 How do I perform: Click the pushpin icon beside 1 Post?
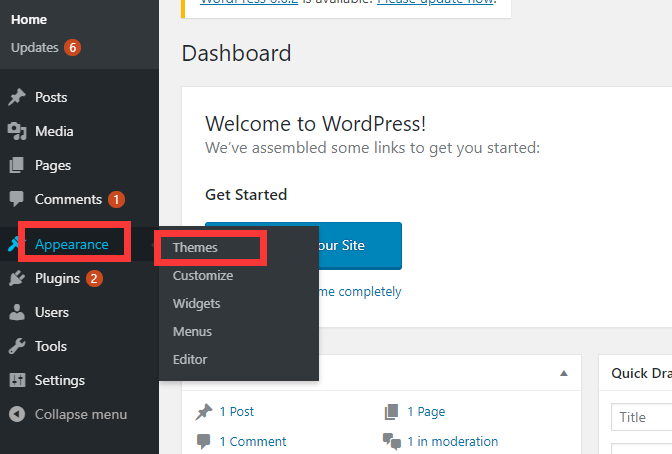tap(204, 412)
